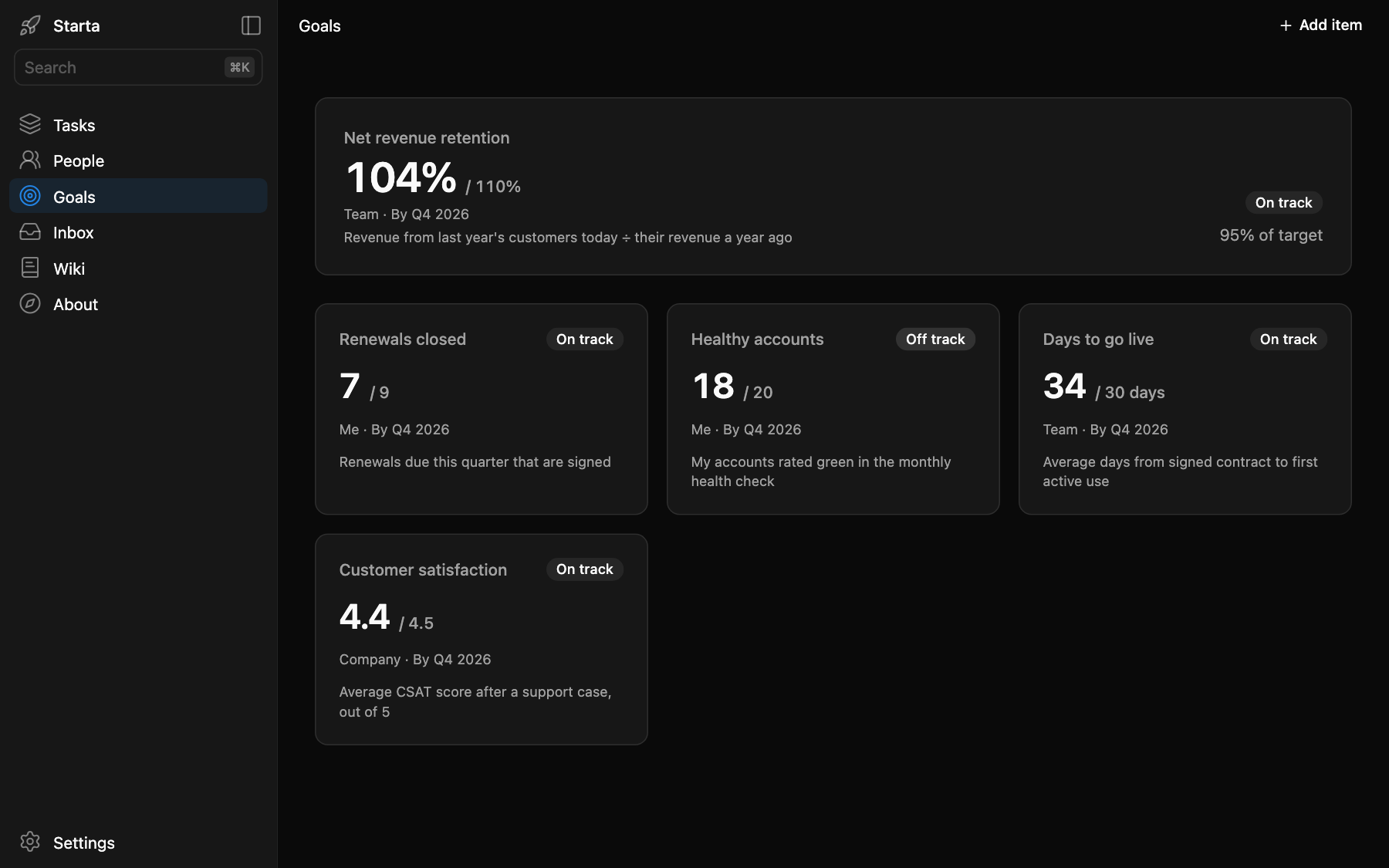
Task: Select the Goals label in sidebar
Action: (x=74, y=197)
